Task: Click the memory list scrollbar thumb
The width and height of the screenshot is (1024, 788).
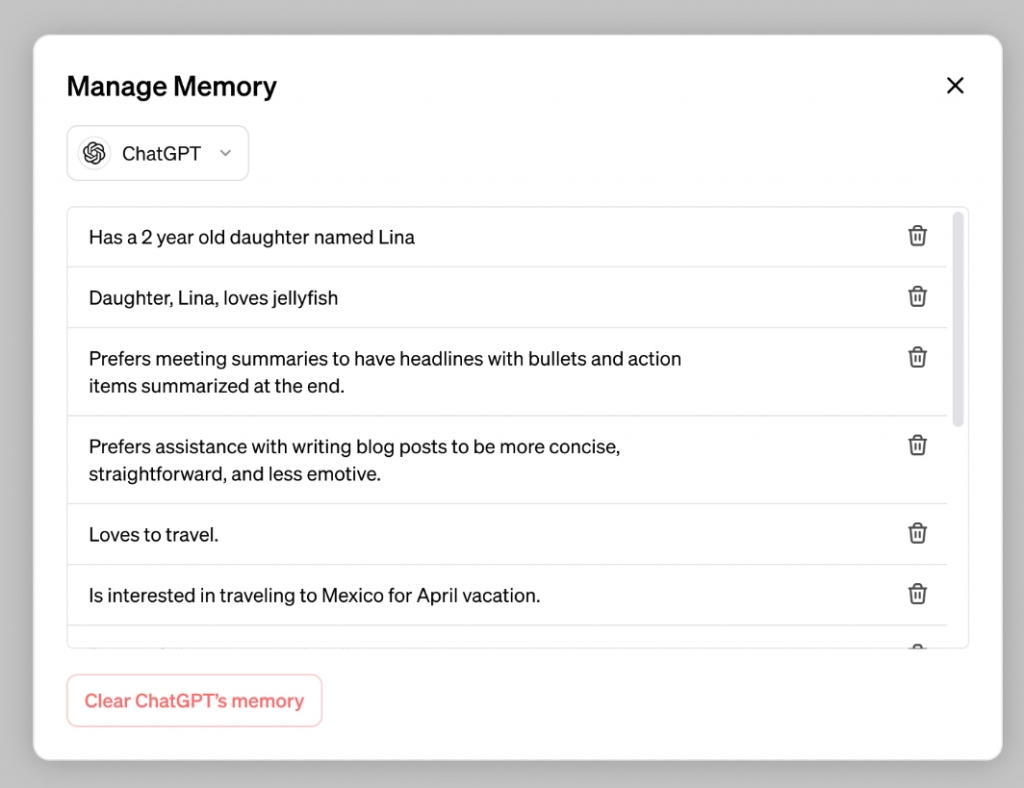Action: (x=958, y=320)
